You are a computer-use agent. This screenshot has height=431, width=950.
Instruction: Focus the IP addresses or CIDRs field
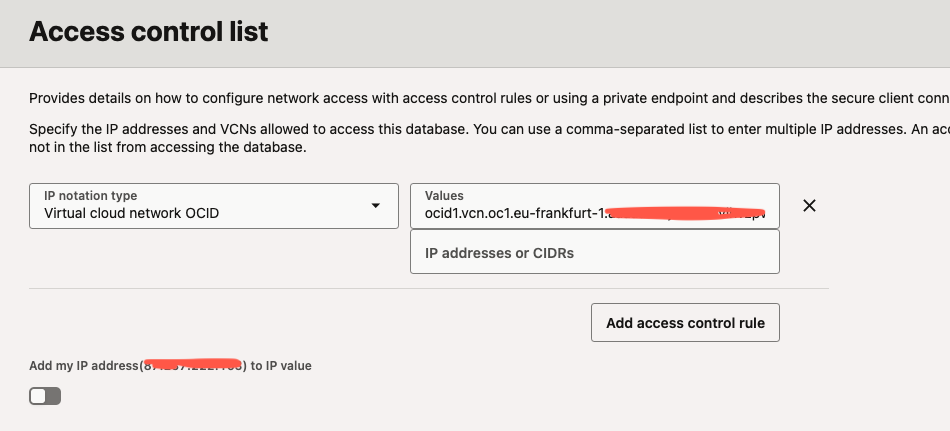594,252
